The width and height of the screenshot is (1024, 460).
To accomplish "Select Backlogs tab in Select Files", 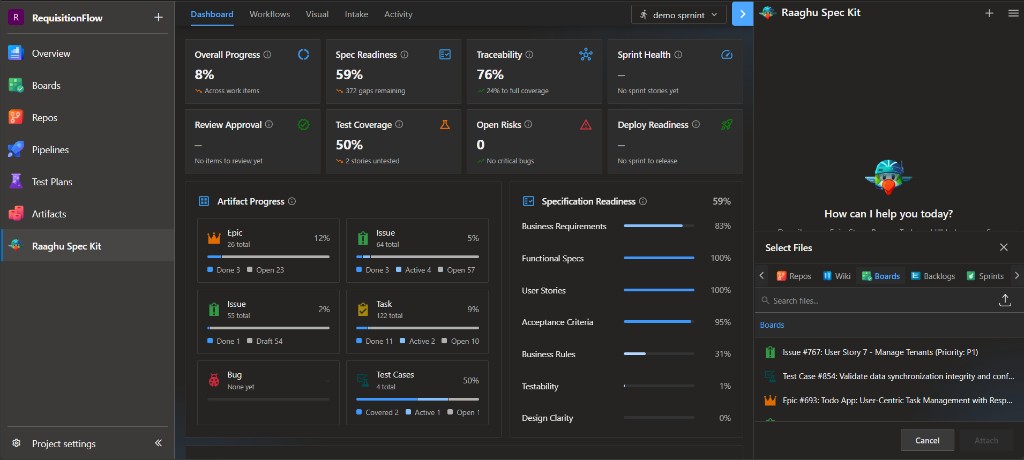I will tap(933, 276).
